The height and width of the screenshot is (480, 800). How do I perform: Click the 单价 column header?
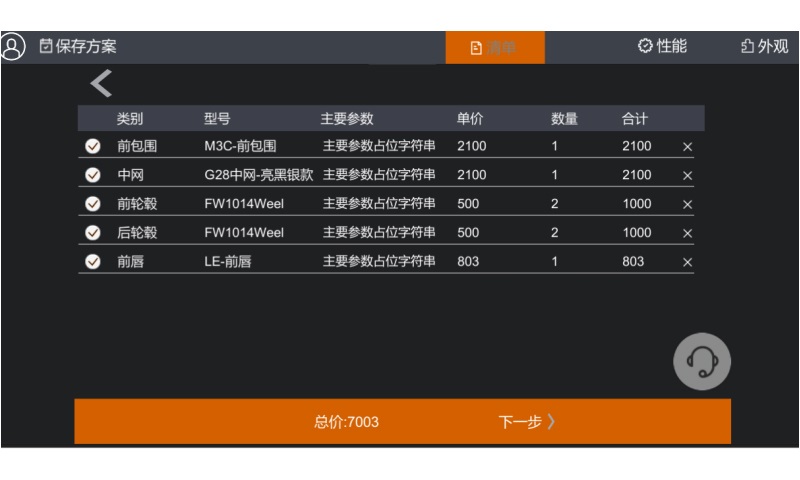pos(470,119)
